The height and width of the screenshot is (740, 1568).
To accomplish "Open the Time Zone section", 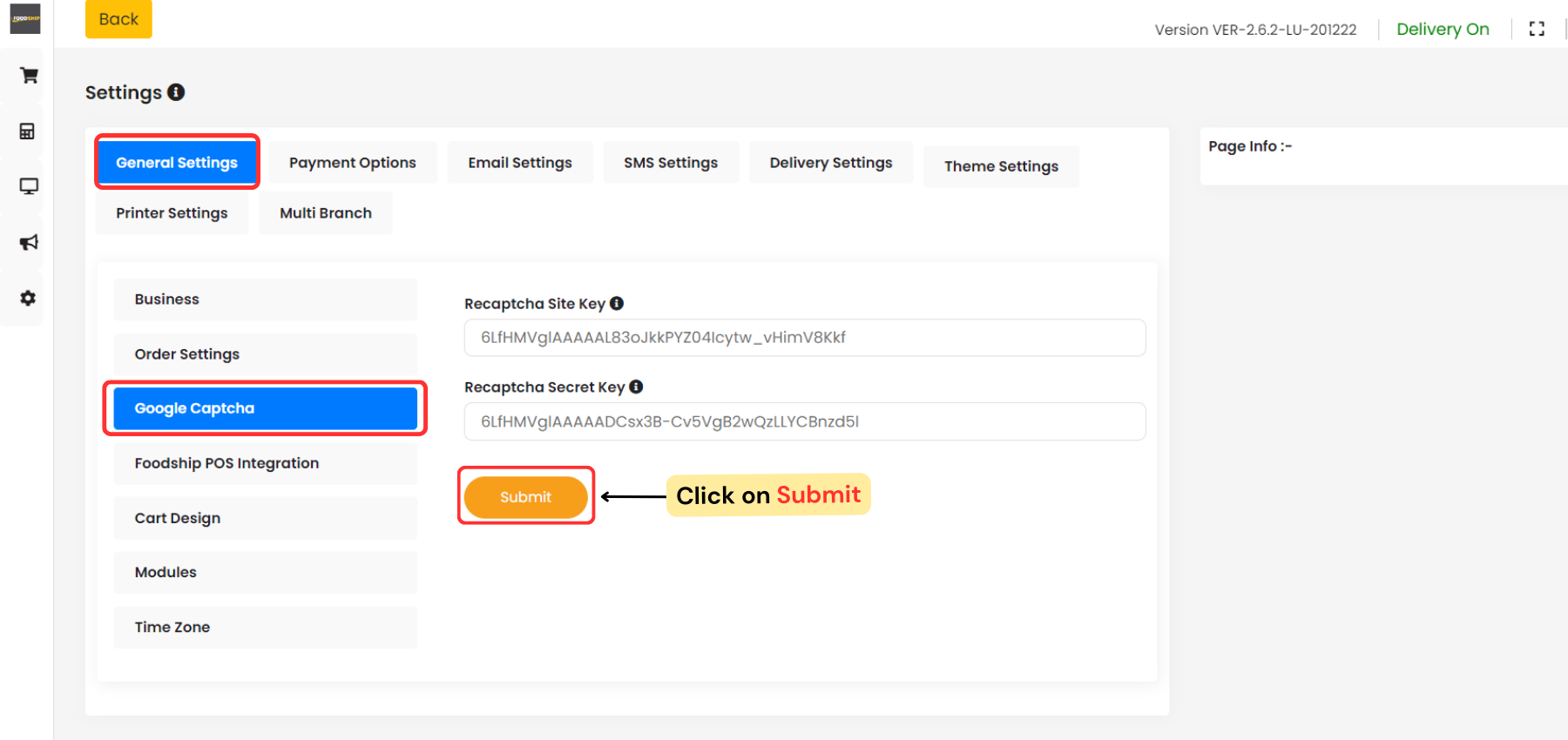I will [x=266, y=627].
